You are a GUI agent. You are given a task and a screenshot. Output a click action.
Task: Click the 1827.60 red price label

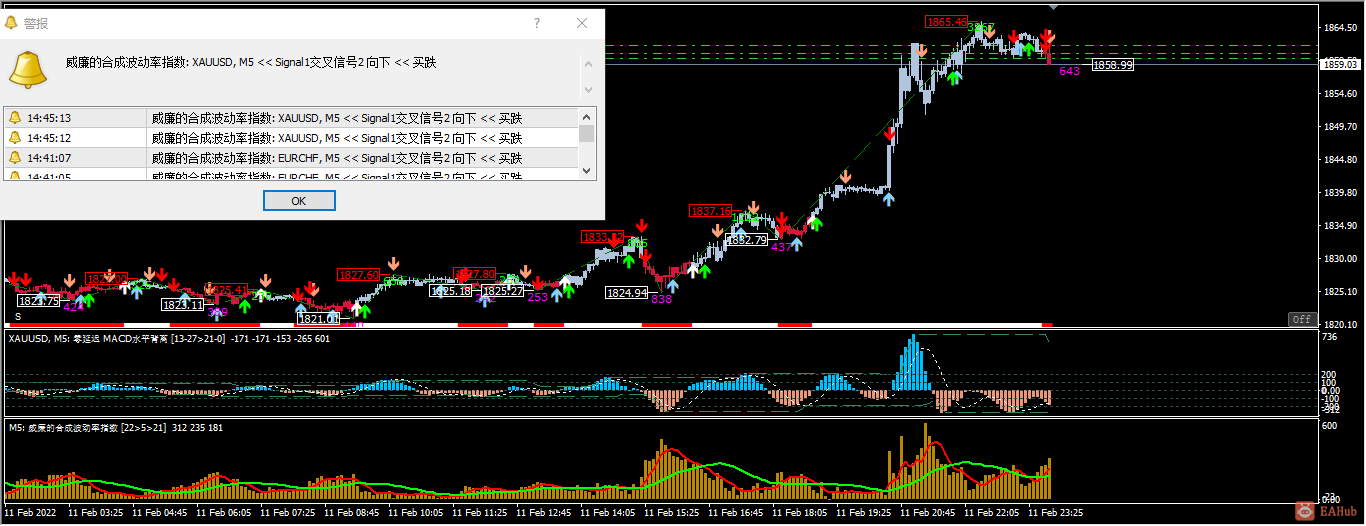click(x=358, y=275)
